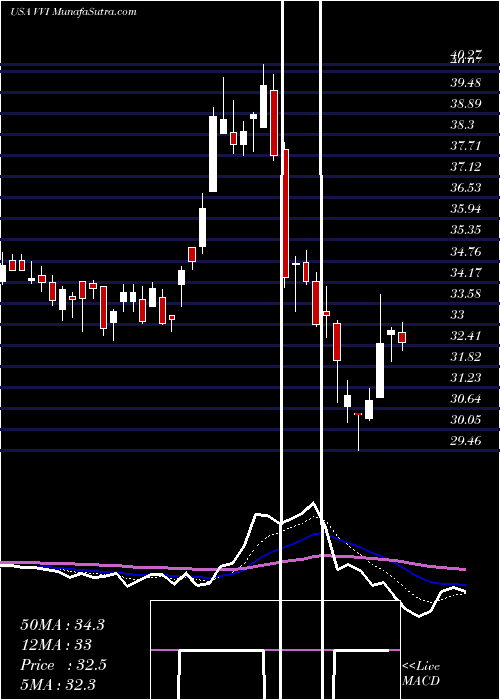Click the last red candlestick near 32.41
This screenshot has height=700, width=500.
(402, 338)
